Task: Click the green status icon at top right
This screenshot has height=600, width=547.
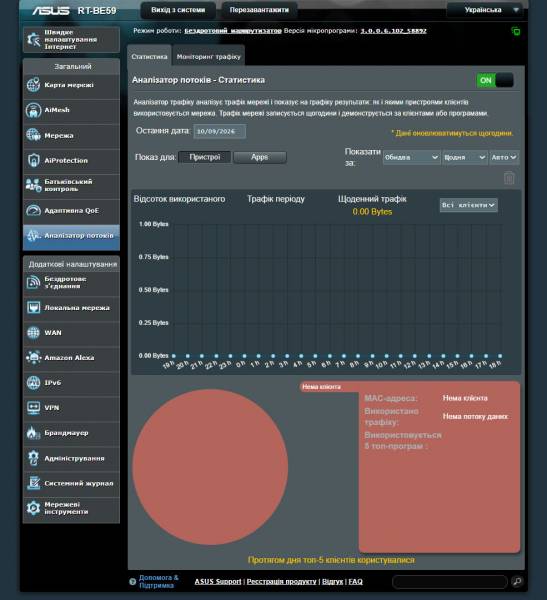Action: coord(516,31)
